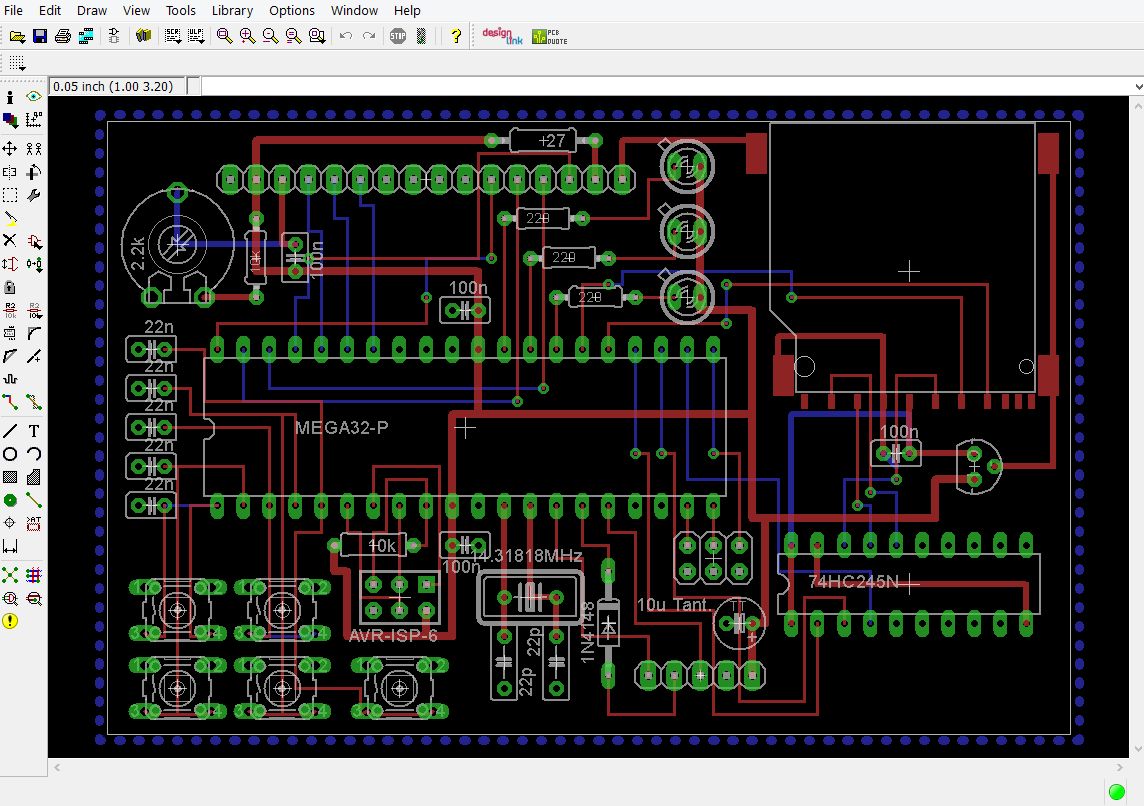Select the green Via tool

coord(9,500)
